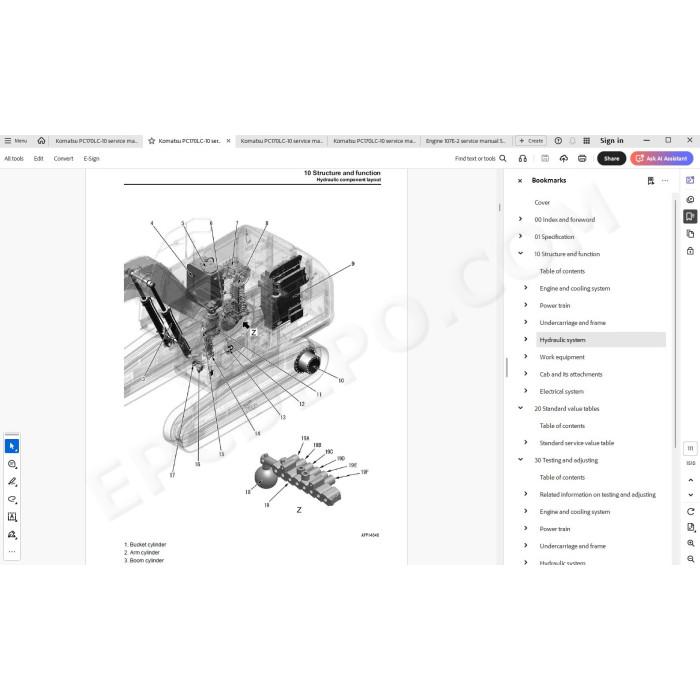Screen dimensions: 700x700
Task: Select the sign/stamp tool
Action: coord(12,534)
